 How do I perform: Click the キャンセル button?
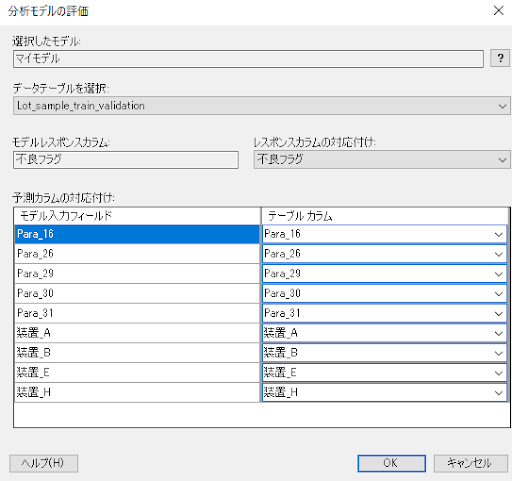[x=471, y=463]
